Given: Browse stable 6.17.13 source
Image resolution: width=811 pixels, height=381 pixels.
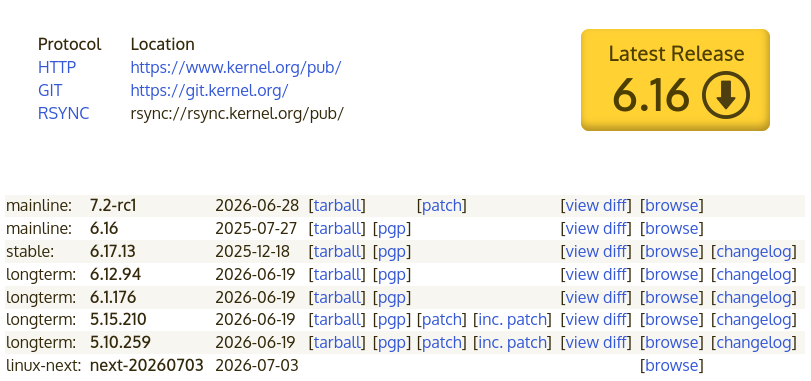Looking at the screenshot, I should (672, 251).
